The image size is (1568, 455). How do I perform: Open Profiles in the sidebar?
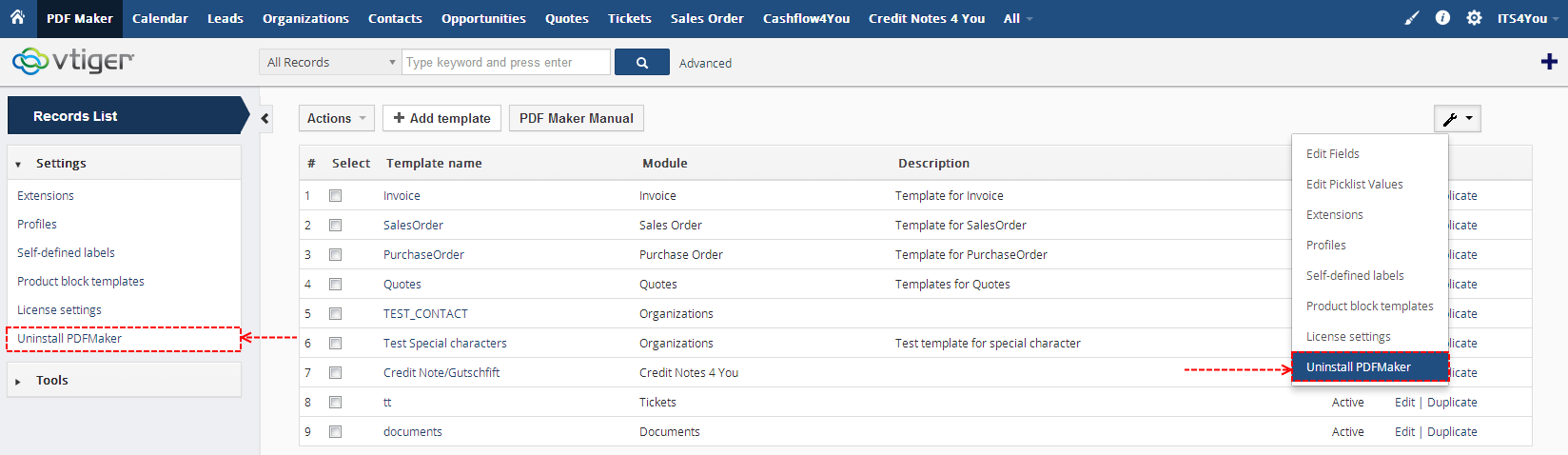point(37,224)
